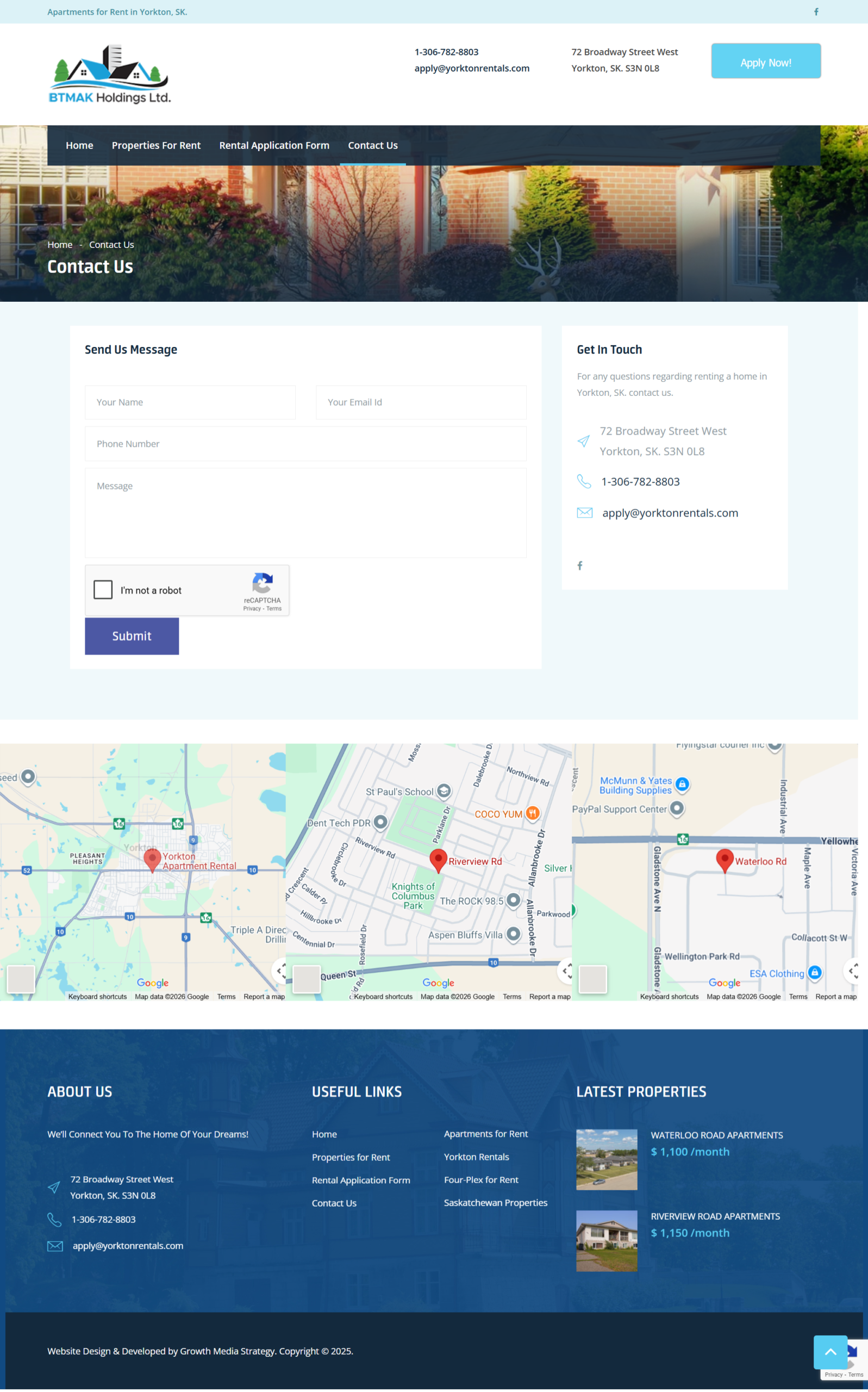Click the Message text area
This screenshot has height=1392, width=868.
tap(305, 512)
